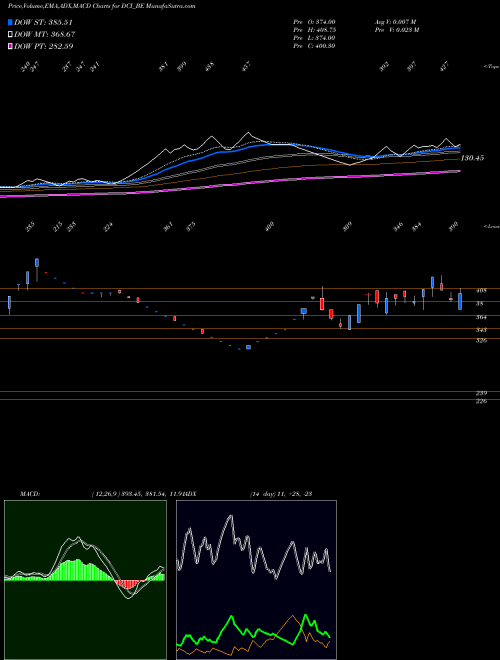Click the white ADX line's highest peak
500x660 pixels.
click(x=231, y=517)
